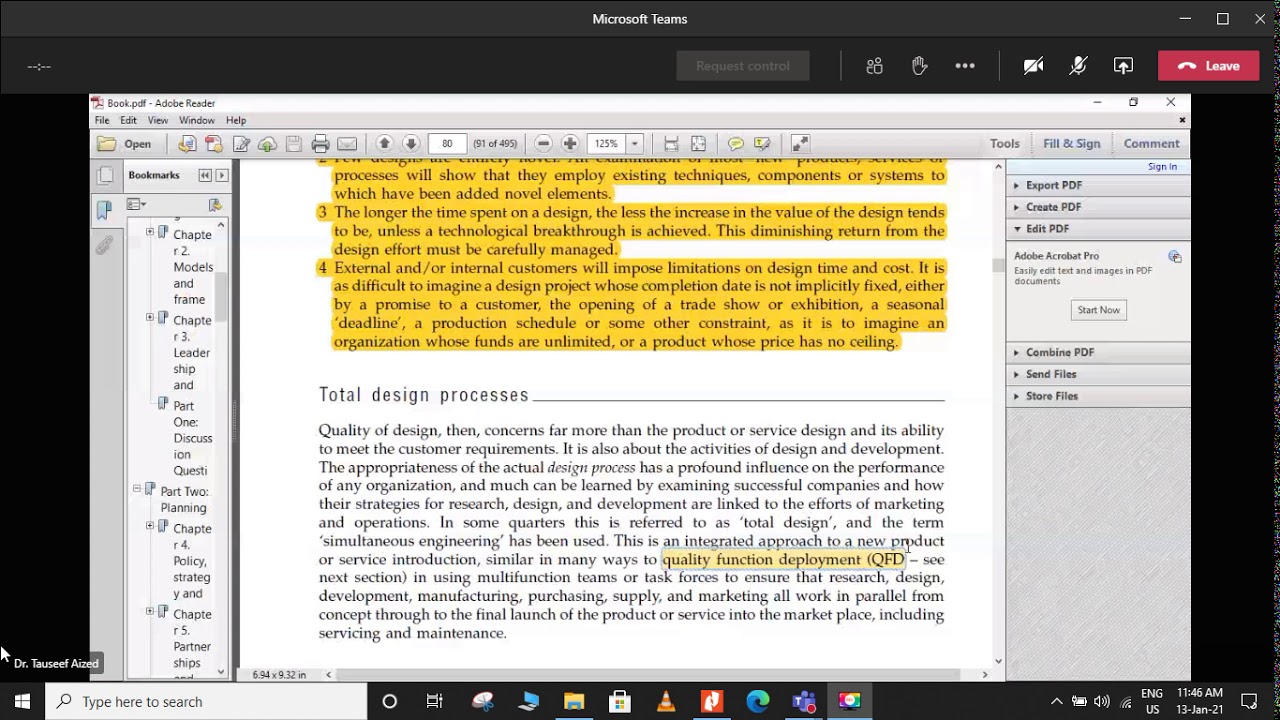Click the fit width scrolling icon
Image resolution: width=1280 pixels, height=720 pixels.
click(x=671, y=144)
